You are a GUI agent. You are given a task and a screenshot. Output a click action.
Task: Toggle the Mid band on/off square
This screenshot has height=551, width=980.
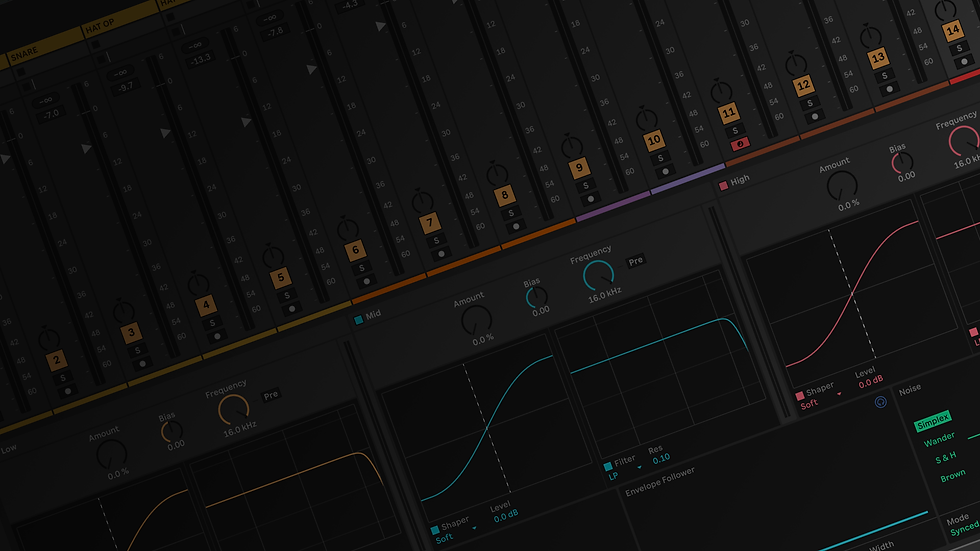[359, 320]
